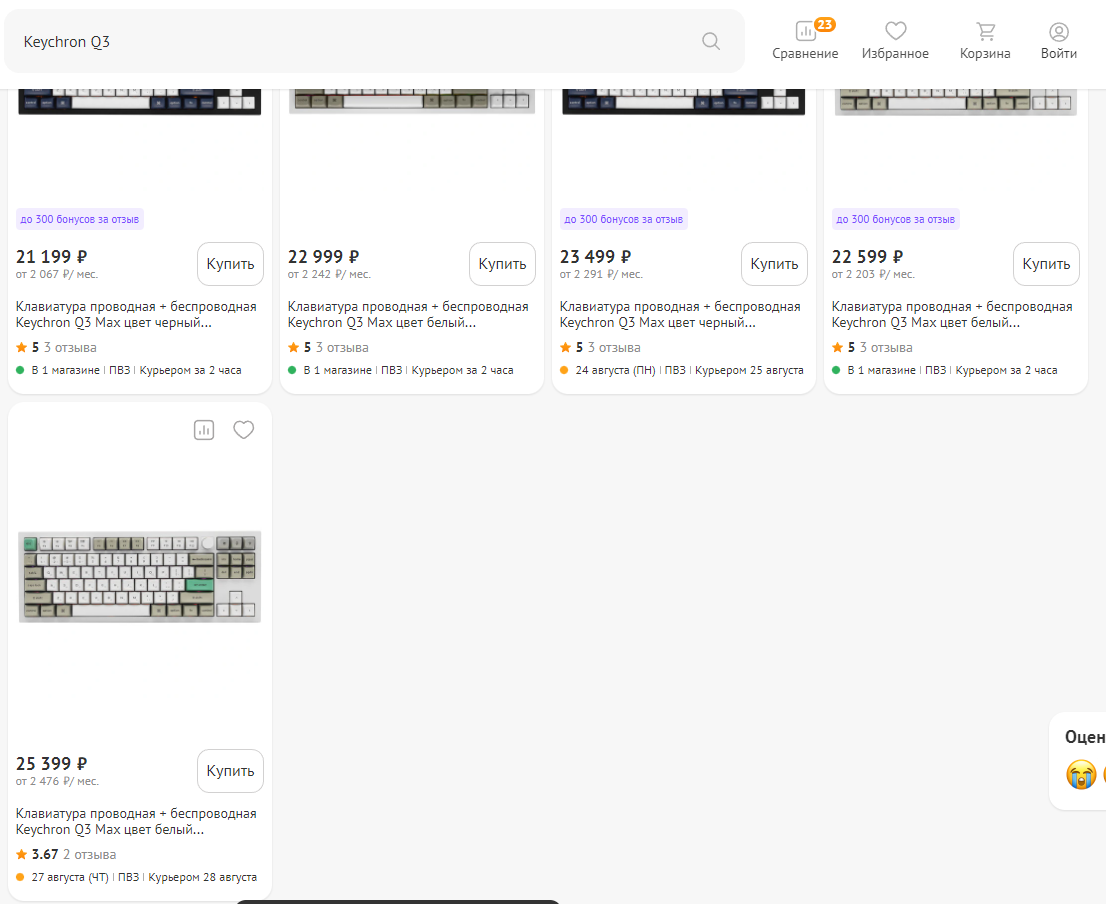
Task: Click the installment text от 2 476 ₽/ мес.
Action: pos(57,781)
